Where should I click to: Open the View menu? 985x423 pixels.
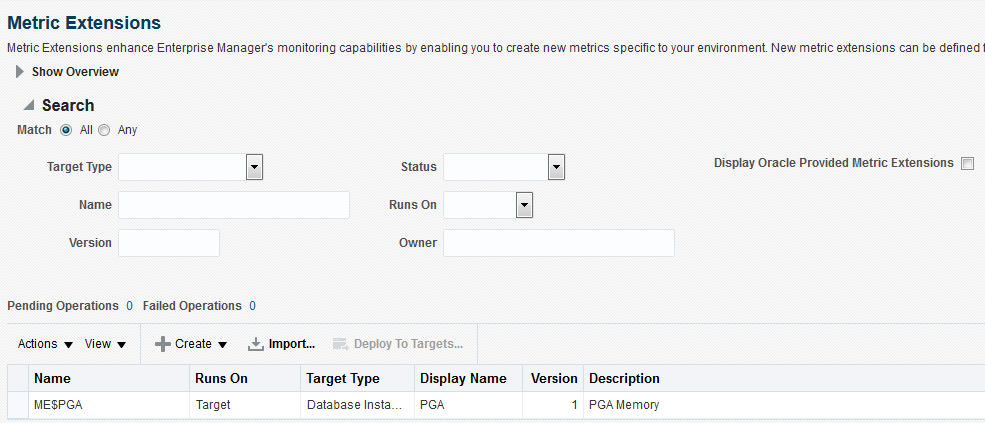point(105,344)
